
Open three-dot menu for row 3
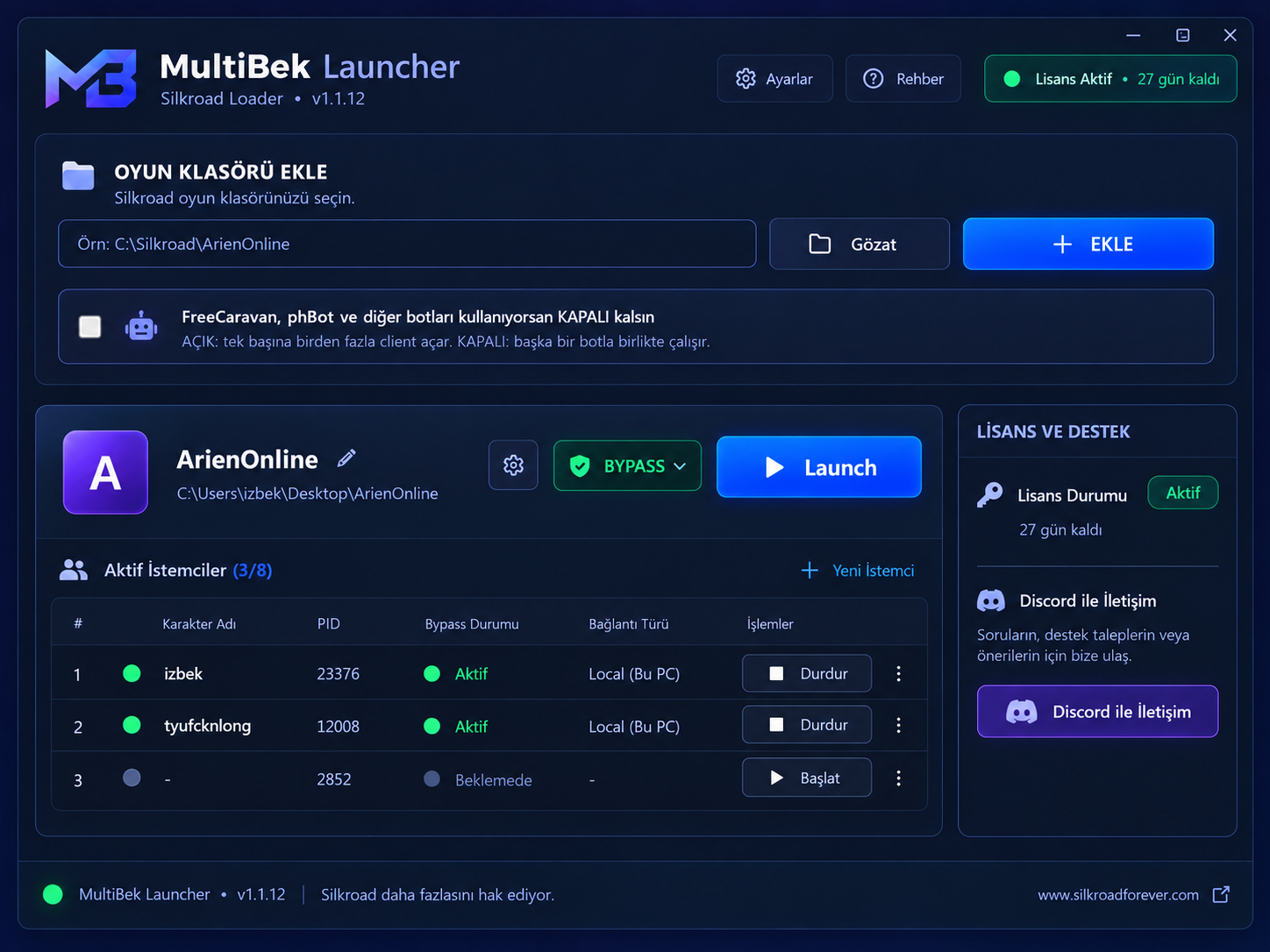point(898,778)
